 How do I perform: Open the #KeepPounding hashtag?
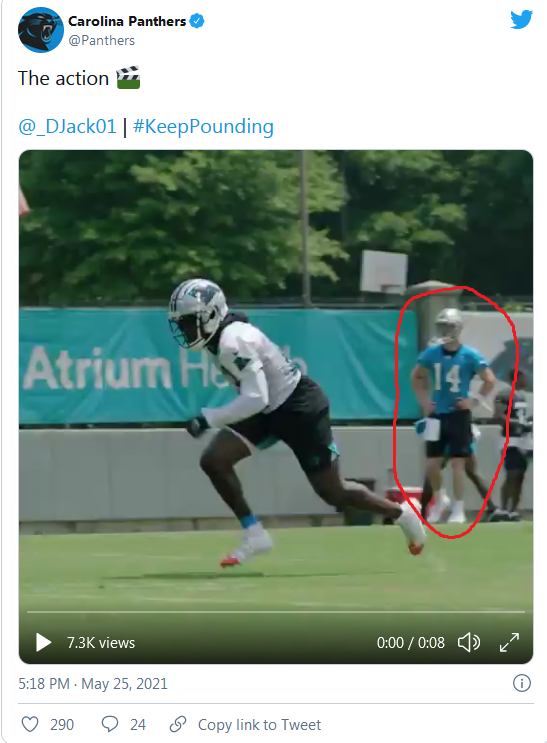[203, 127]
